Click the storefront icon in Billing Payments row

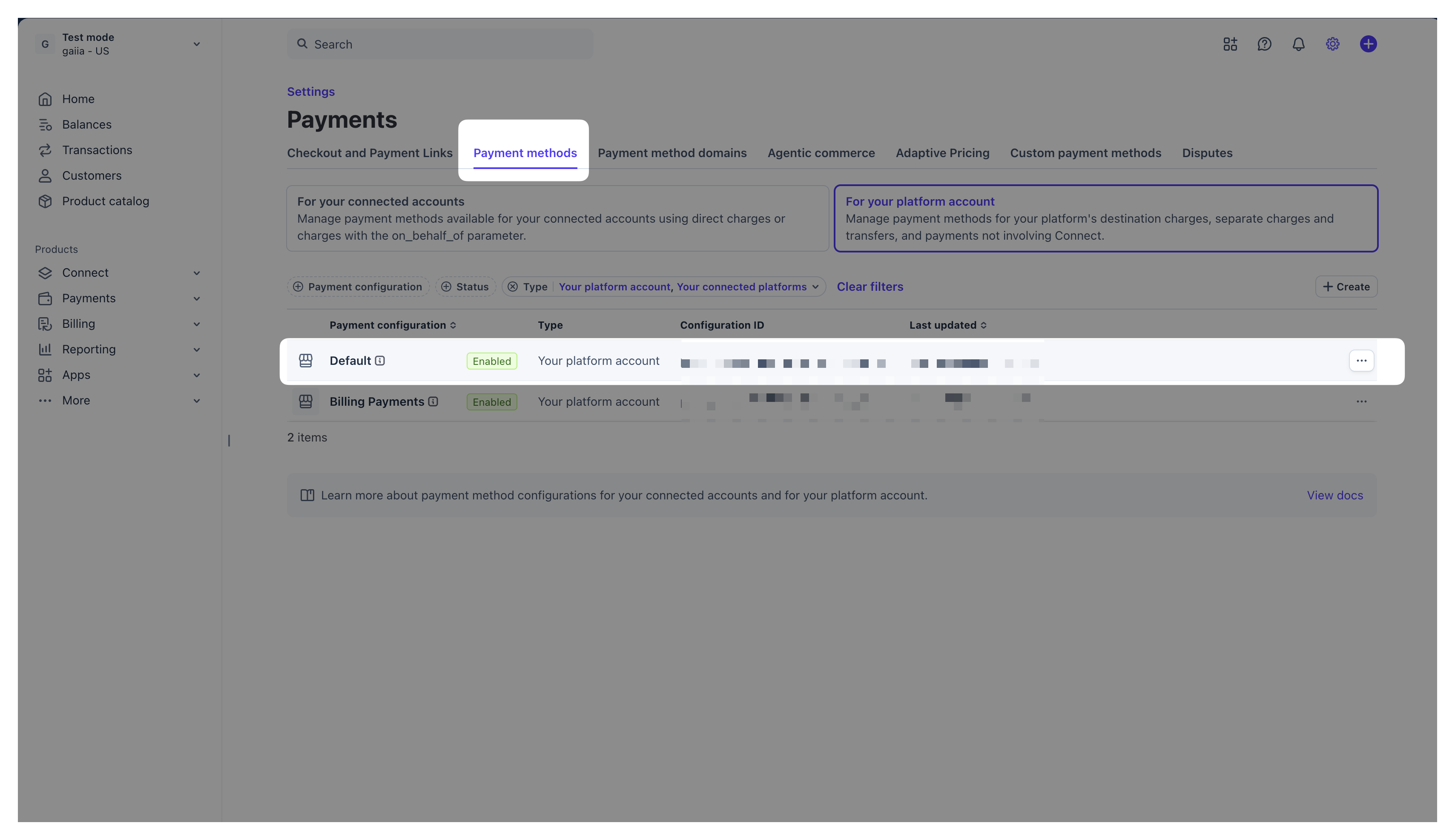[x=305, y=401]
